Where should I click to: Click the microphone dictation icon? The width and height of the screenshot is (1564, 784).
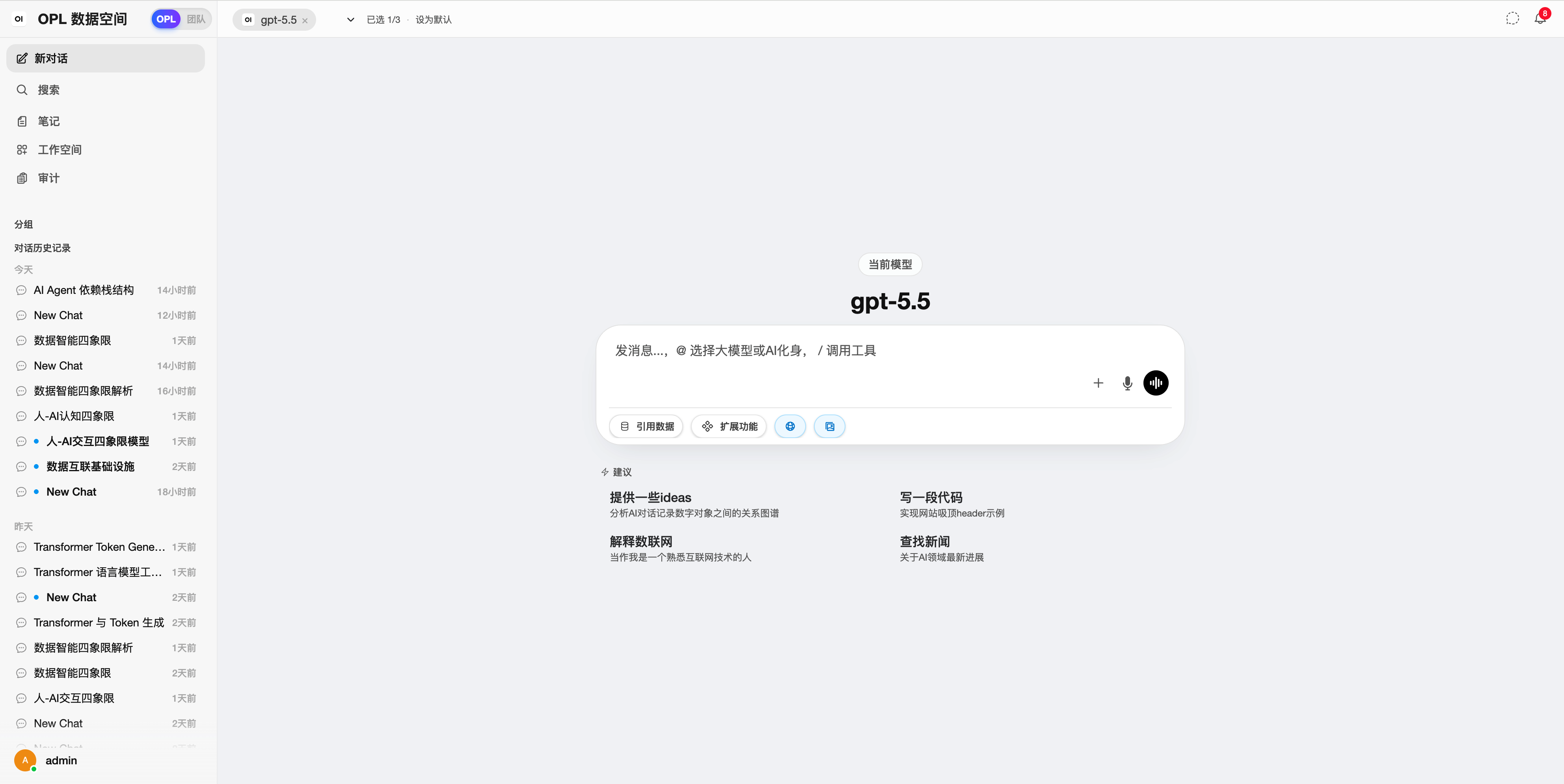(1127, 383)
